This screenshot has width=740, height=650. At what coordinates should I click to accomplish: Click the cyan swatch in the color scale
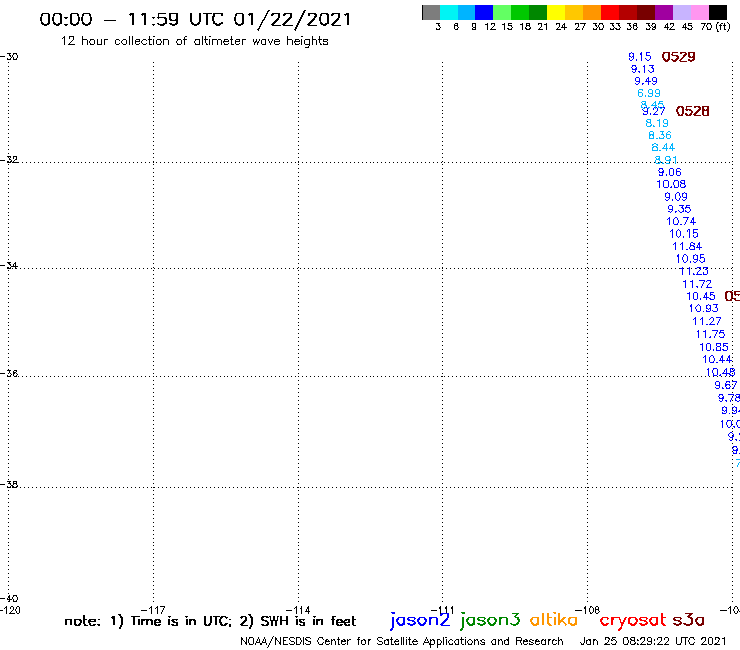point(449,12)
